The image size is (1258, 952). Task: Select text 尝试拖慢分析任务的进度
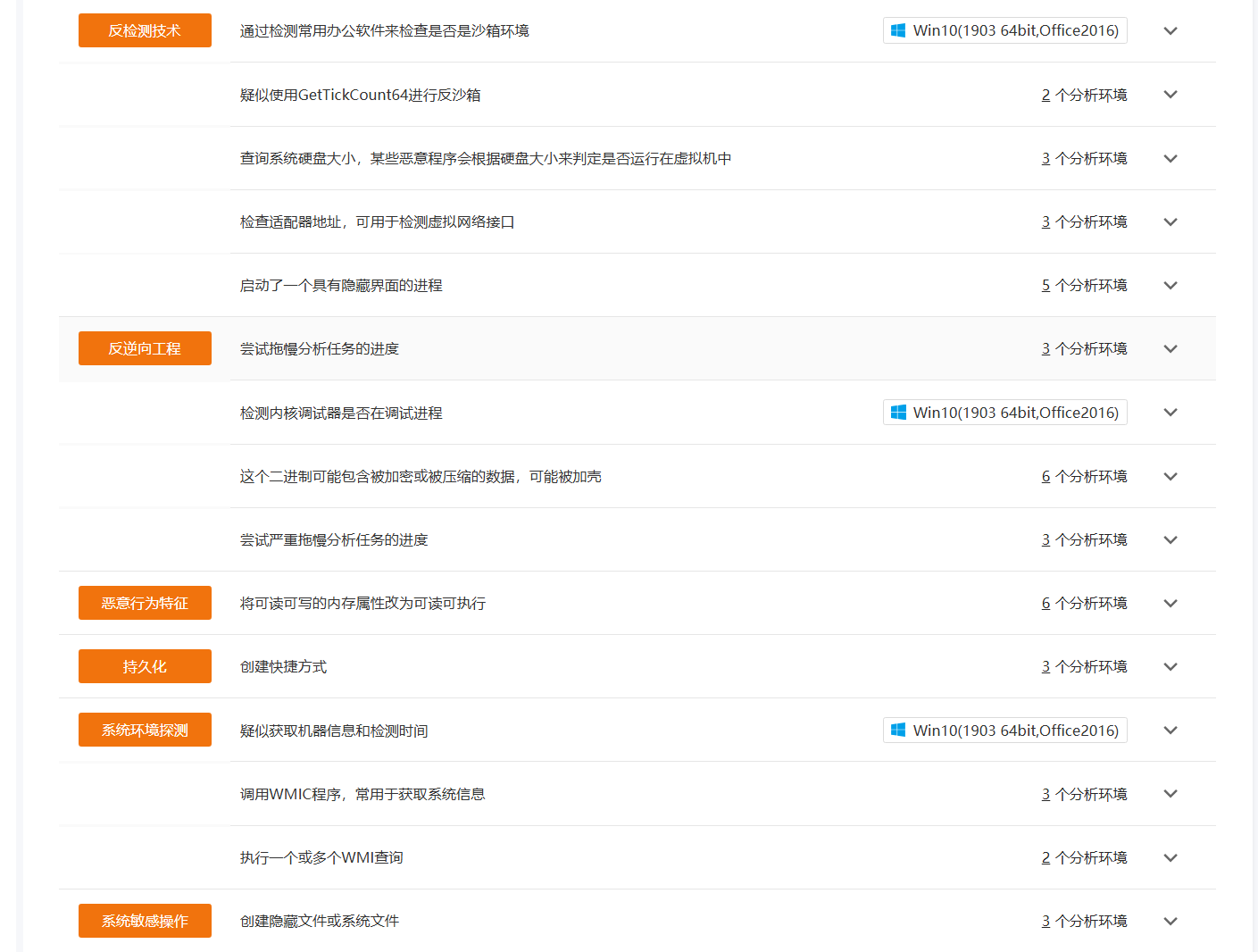pos(320,348)
